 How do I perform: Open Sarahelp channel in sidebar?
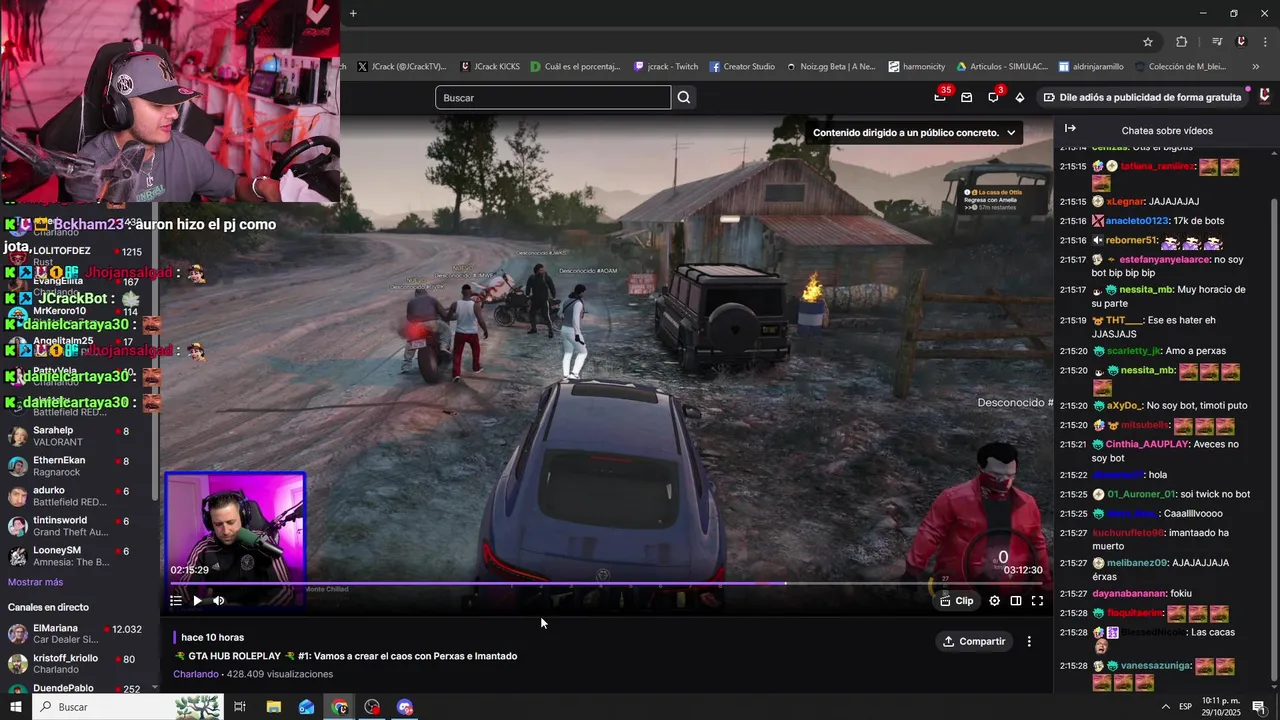pos(78,436)
